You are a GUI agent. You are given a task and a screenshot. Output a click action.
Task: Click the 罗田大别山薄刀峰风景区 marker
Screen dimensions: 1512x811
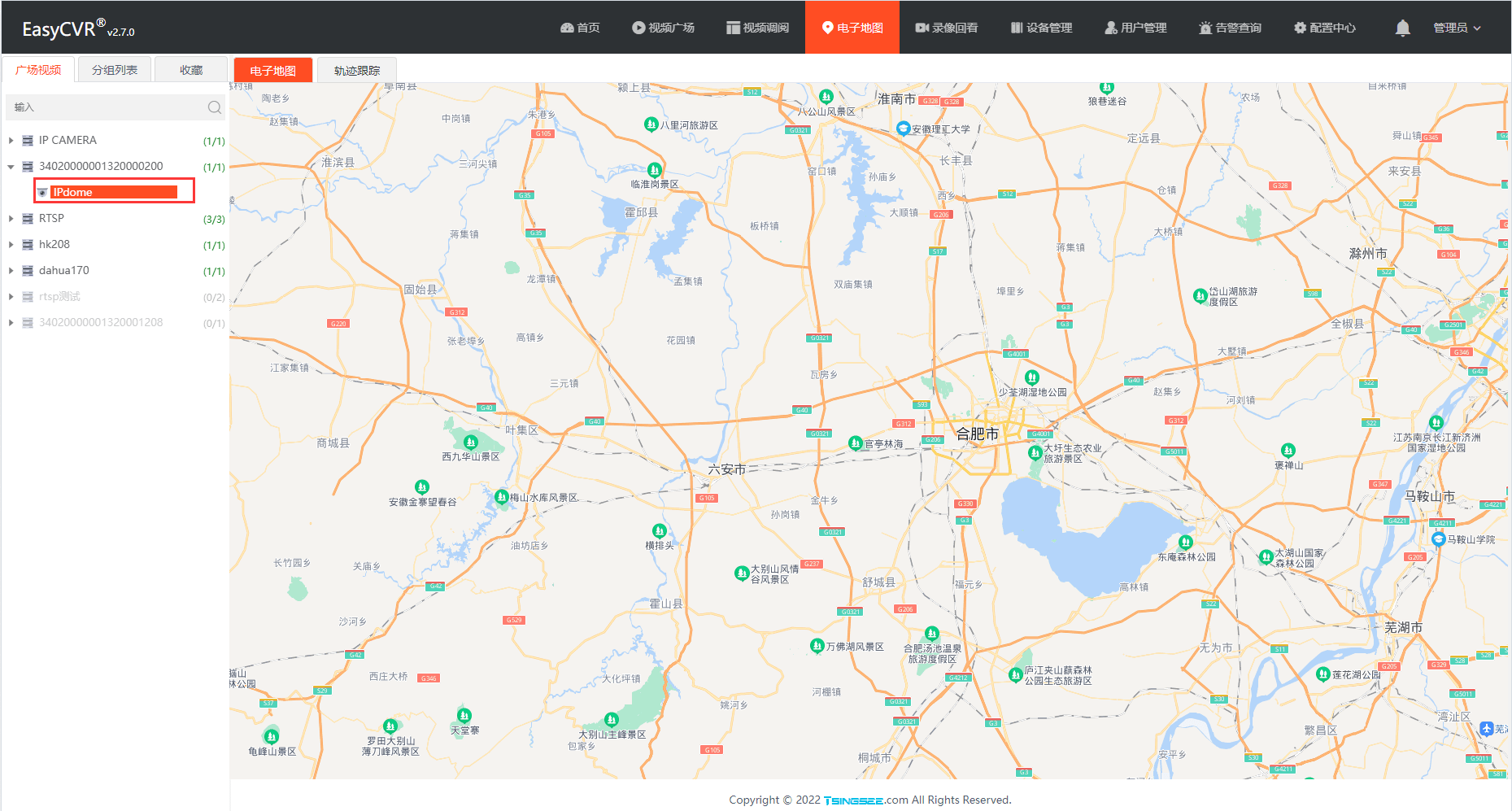point(390,726)
